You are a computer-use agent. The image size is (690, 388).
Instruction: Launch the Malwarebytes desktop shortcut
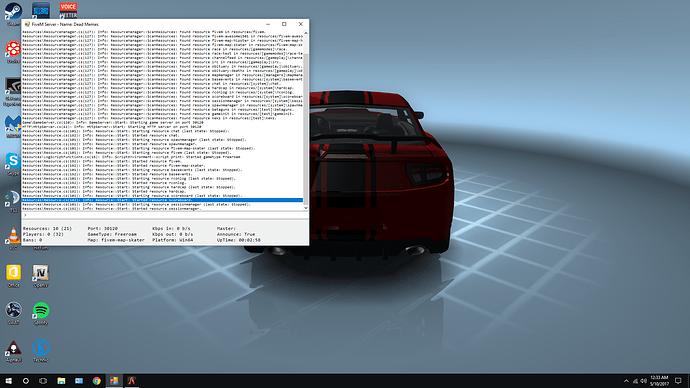point(13,124)
